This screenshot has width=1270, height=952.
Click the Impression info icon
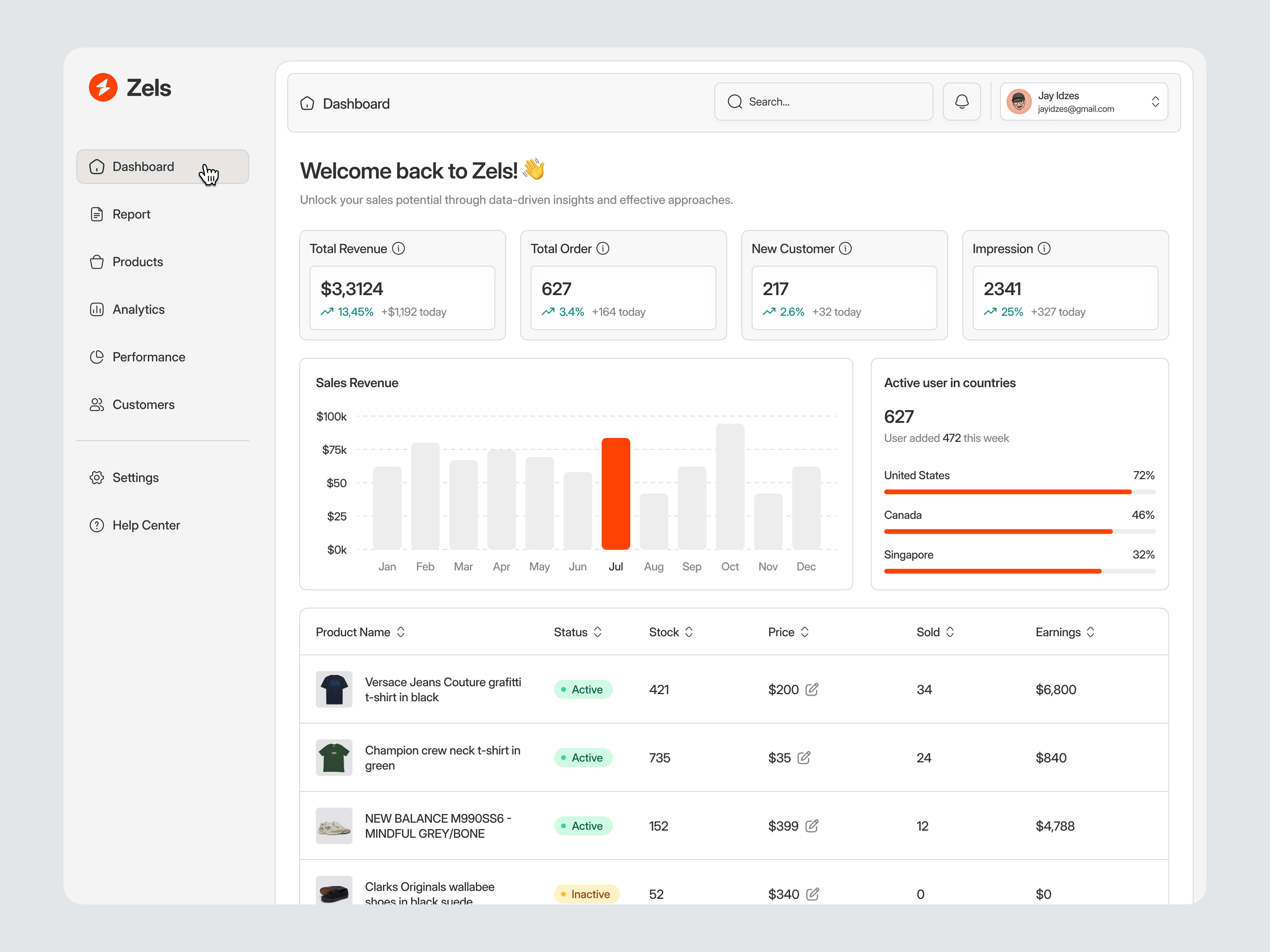tap(1044, 248)
